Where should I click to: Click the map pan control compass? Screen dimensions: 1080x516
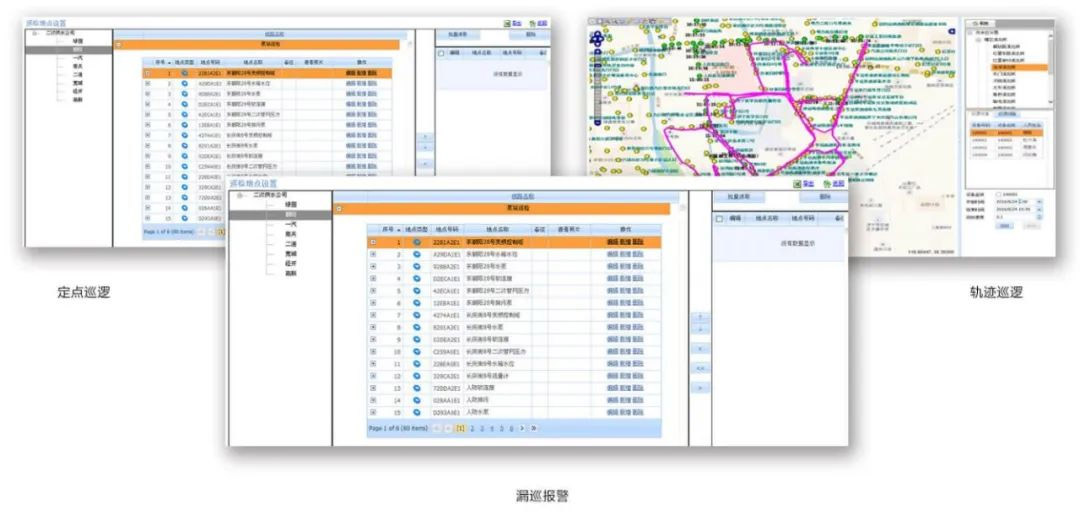point(598,41)
